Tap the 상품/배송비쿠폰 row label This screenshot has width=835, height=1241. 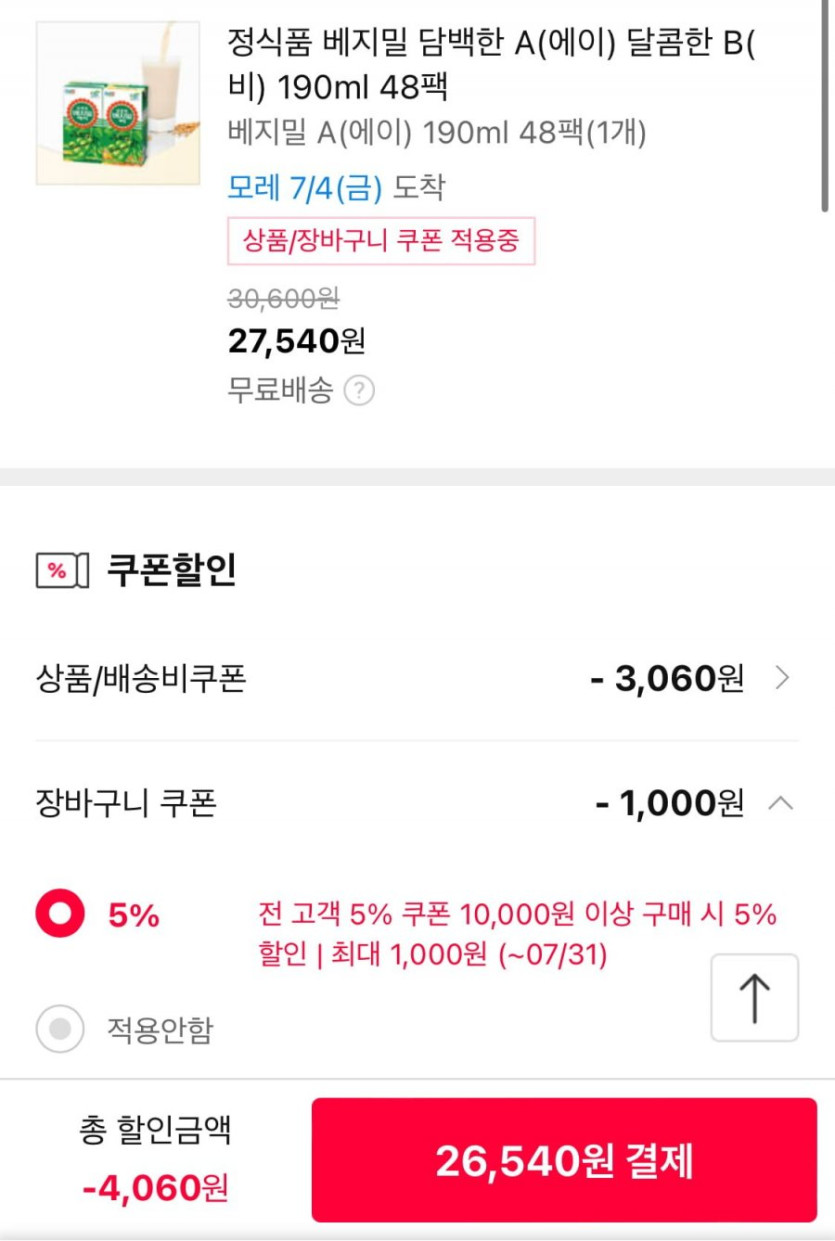coord(141,679)
